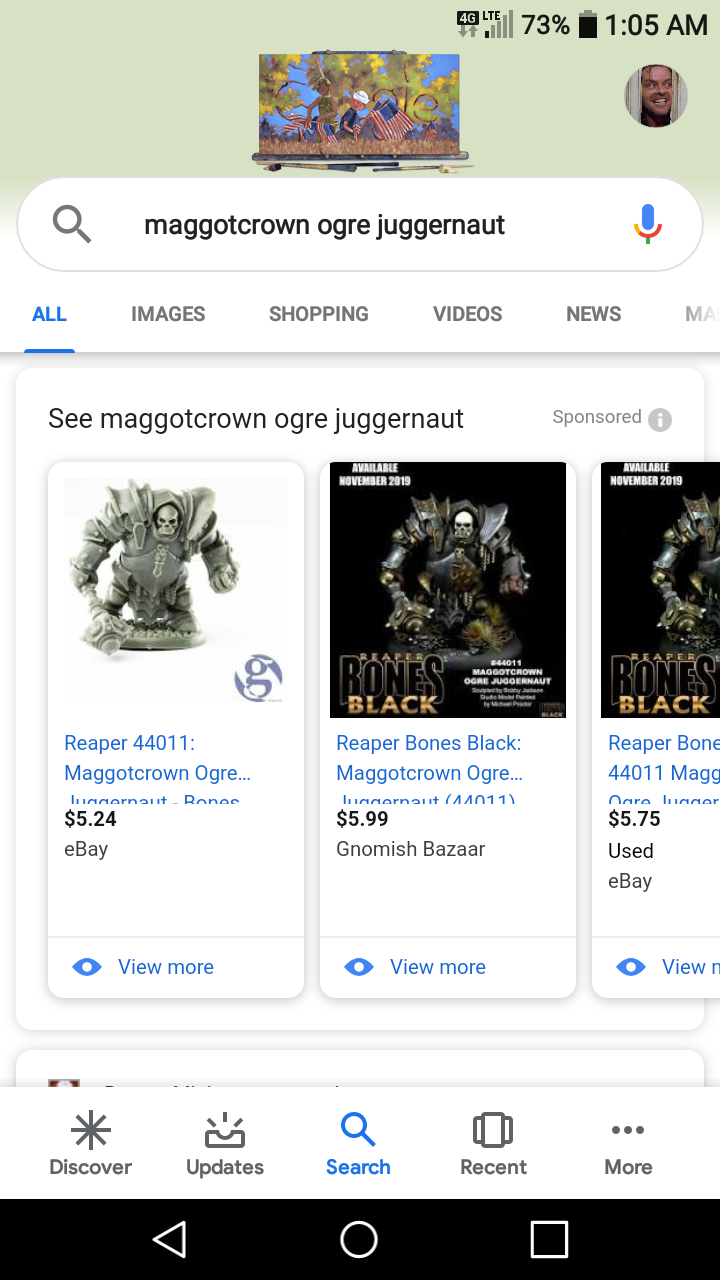Screen dimensions: 720x1280
Task: View more for the Gnomish Bazaar item
Action: pos(438,967)
